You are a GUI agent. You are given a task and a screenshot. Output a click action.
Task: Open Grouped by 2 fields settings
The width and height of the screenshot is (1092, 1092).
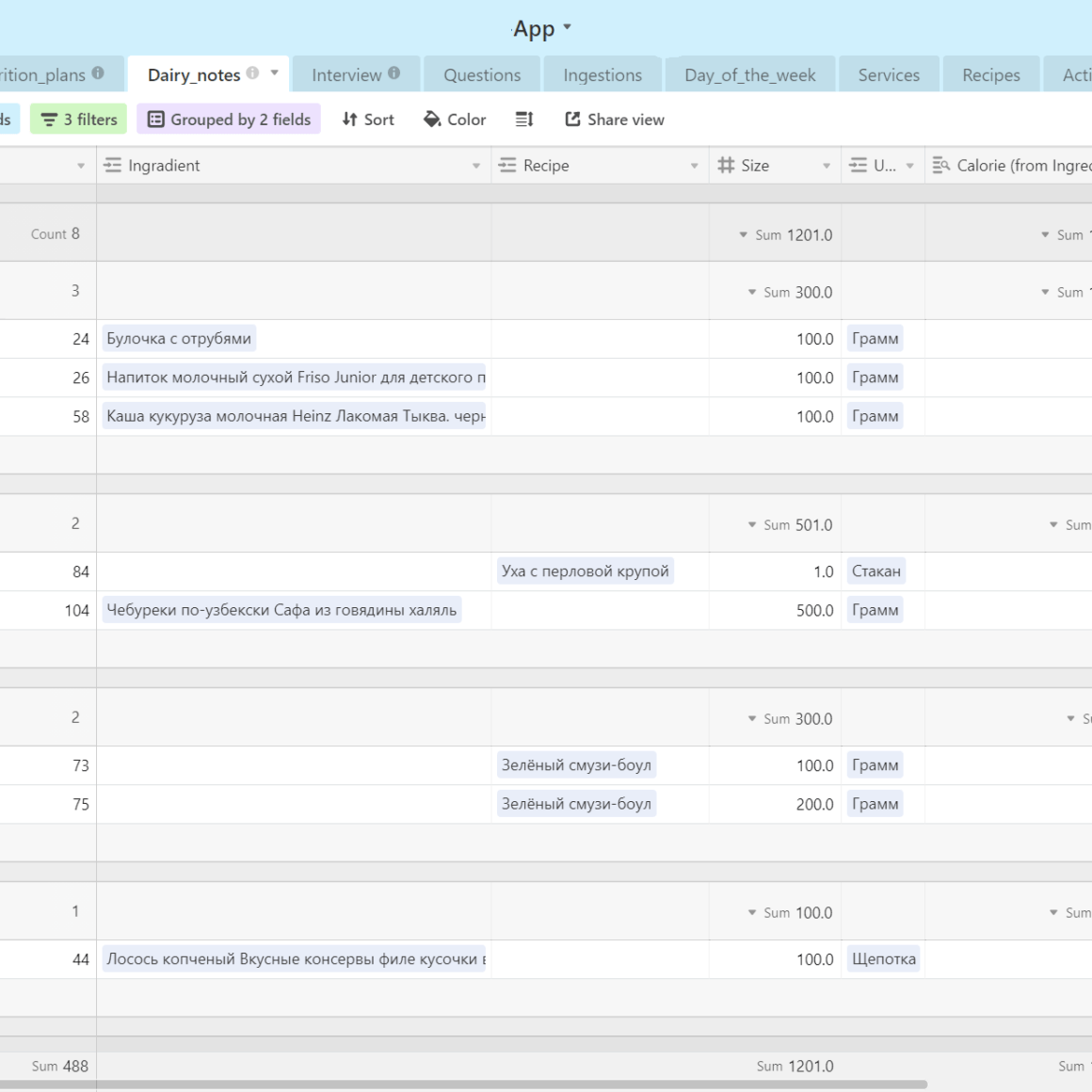(x=229, y=120)
